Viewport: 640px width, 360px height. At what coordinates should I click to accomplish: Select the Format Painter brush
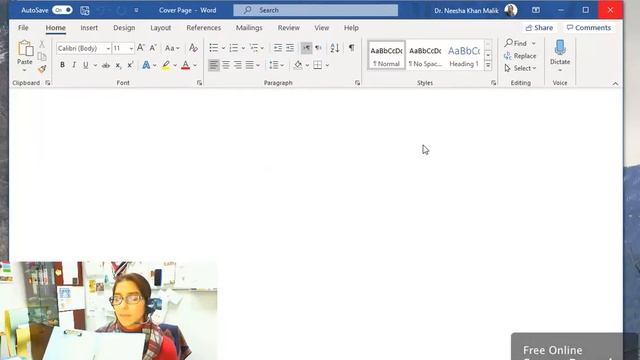[x=42, y=69]
